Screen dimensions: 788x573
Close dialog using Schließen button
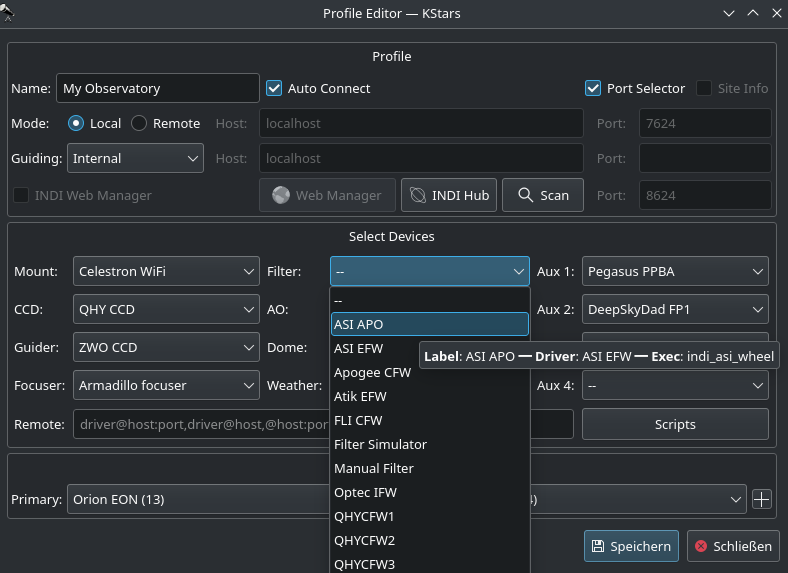click(x=733, y=546)
